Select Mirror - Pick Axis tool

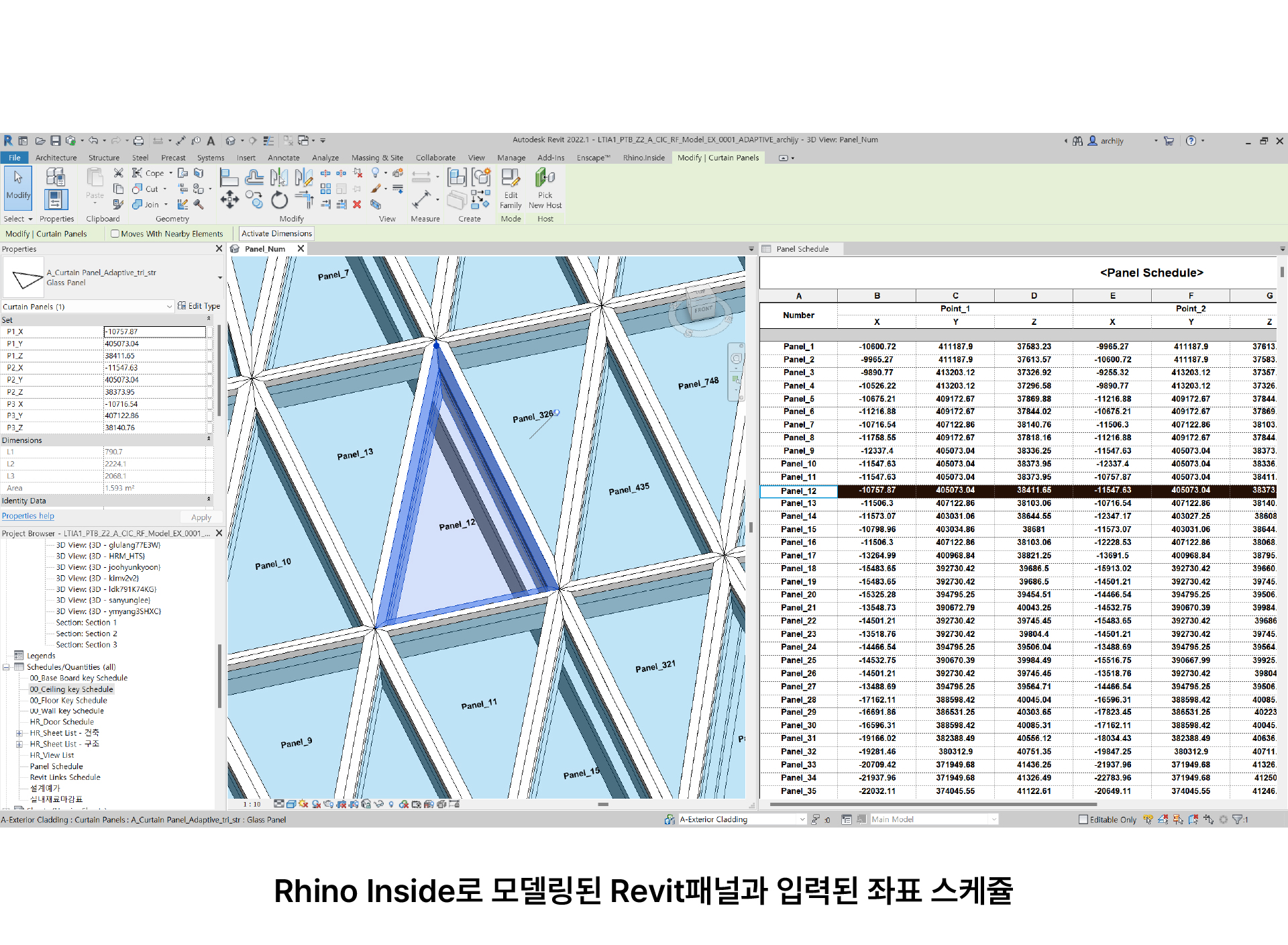tap(278, 177)
